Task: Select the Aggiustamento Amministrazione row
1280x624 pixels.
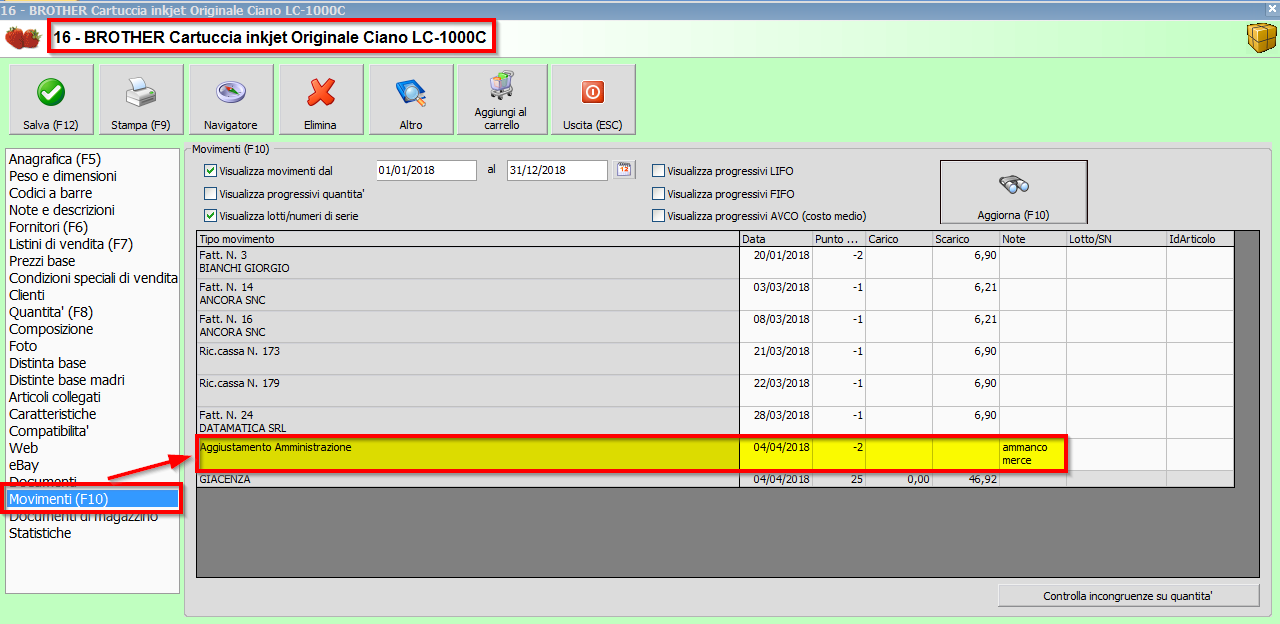Action: click(715, 454)
